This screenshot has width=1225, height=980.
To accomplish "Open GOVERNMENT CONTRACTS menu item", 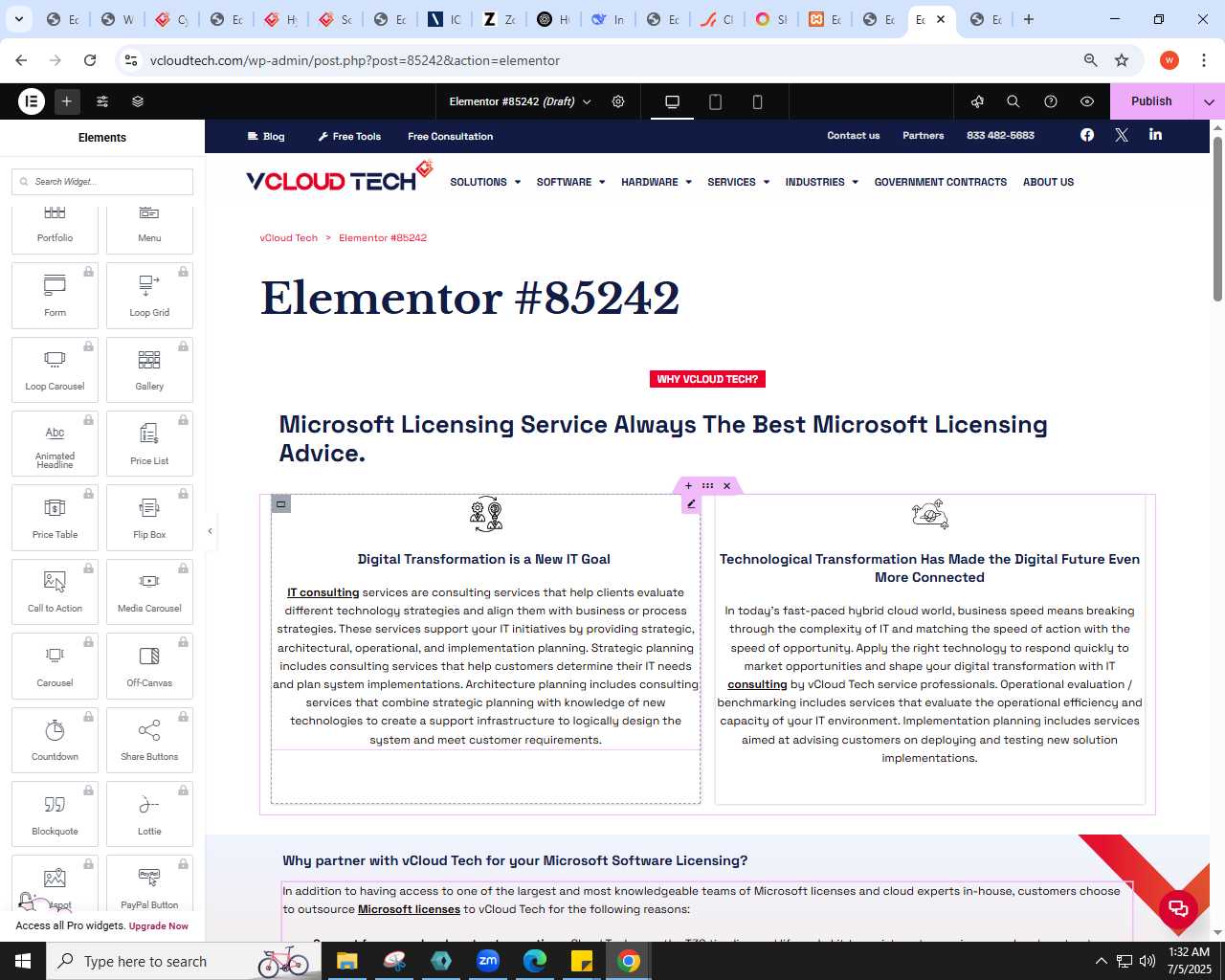I will point(940,182).
